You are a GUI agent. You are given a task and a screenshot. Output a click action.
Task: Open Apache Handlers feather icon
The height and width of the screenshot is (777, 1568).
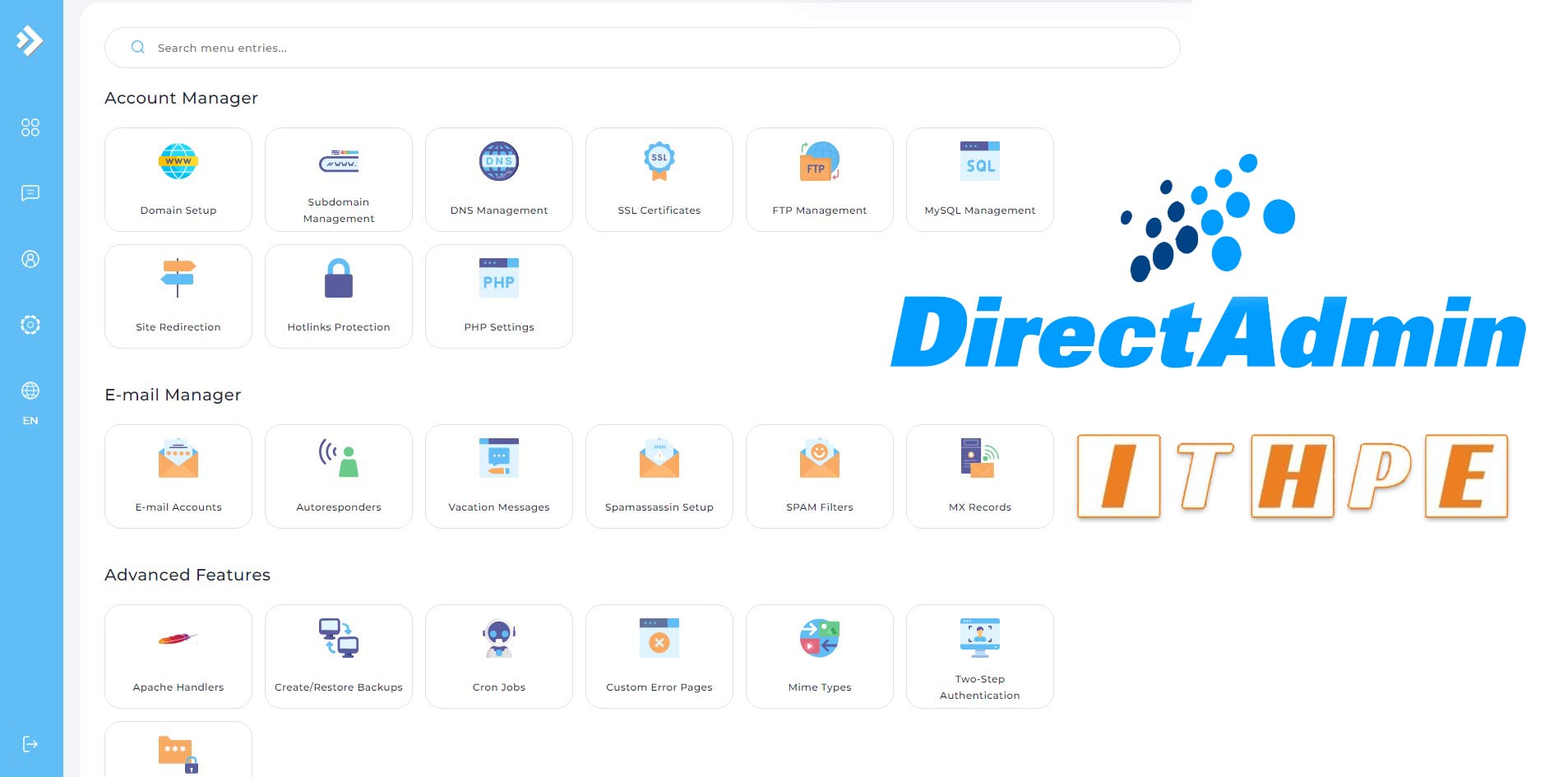178,638
